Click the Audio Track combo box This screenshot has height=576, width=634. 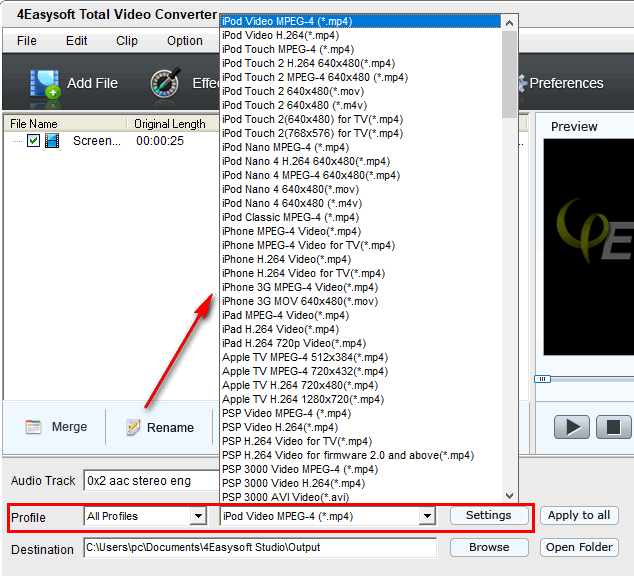point(152,481)
